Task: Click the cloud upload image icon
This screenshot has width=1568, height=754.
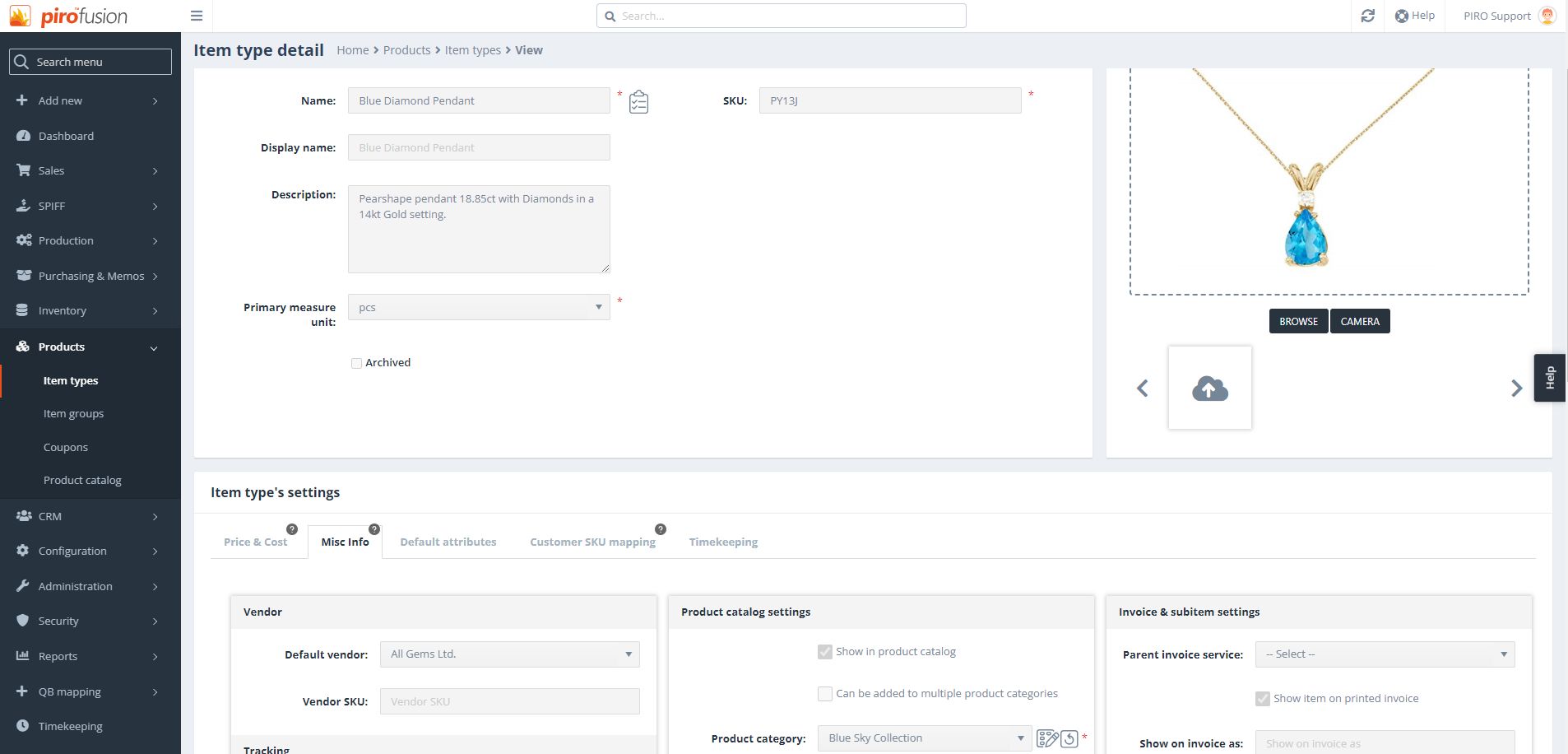Action: click(1209, 388)
